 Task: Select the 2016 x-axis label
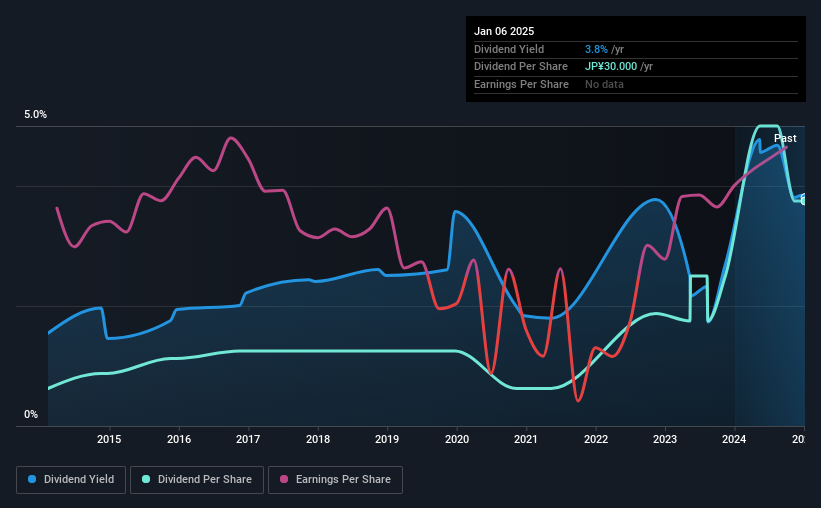pos(179,439)
